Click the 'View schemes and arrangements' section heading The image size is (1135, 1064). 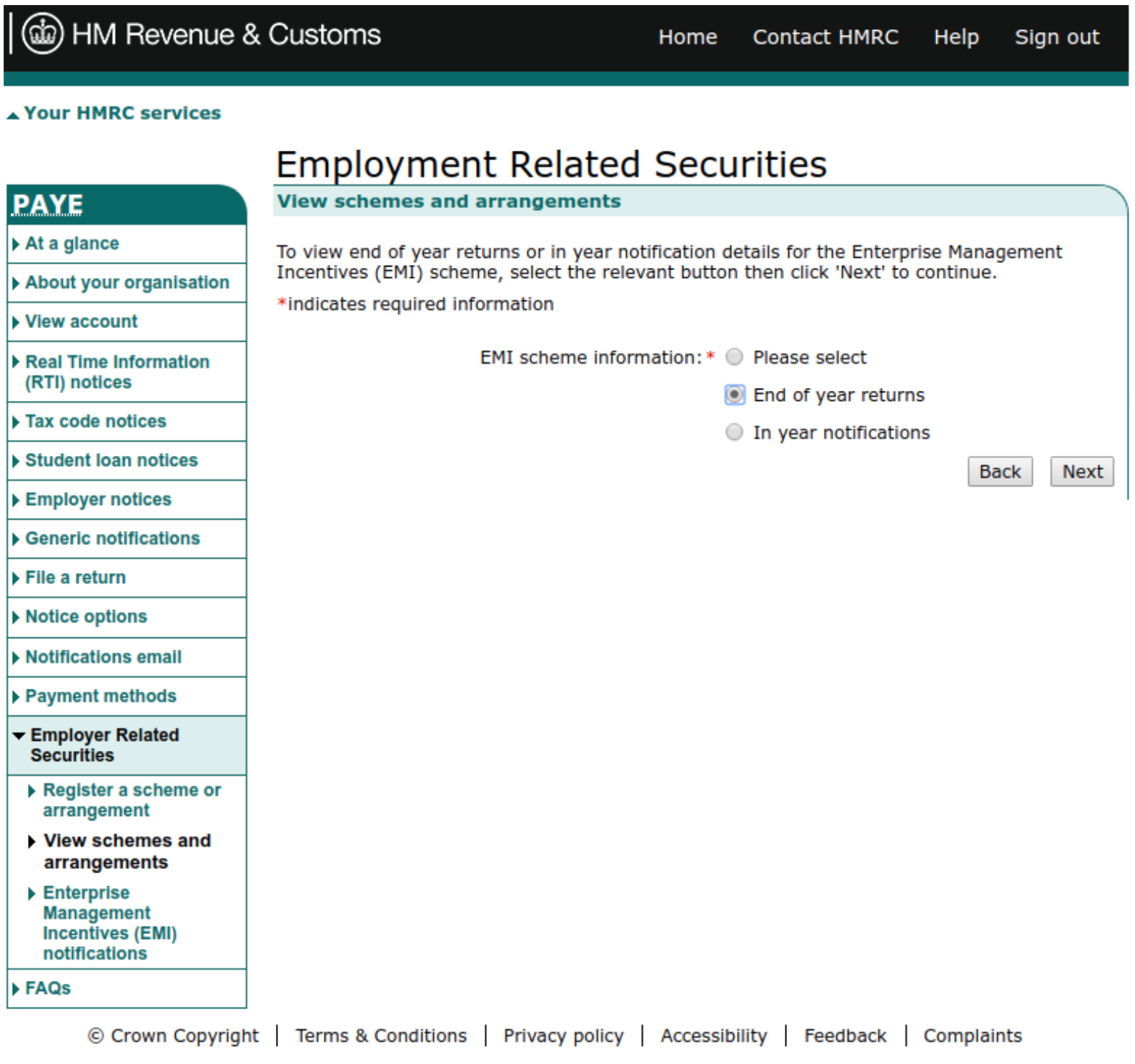[449, 202]
